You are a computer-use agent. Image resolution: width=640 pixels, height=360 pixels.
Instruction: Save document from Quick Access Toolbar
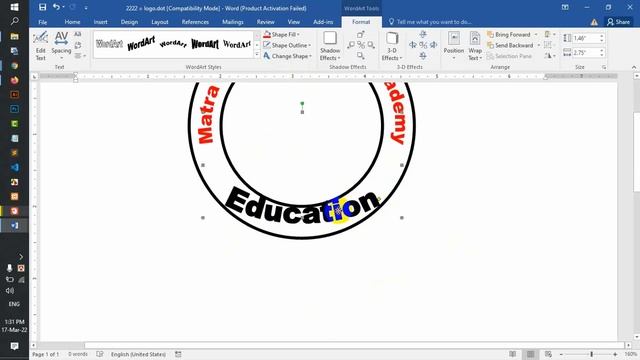42,7
